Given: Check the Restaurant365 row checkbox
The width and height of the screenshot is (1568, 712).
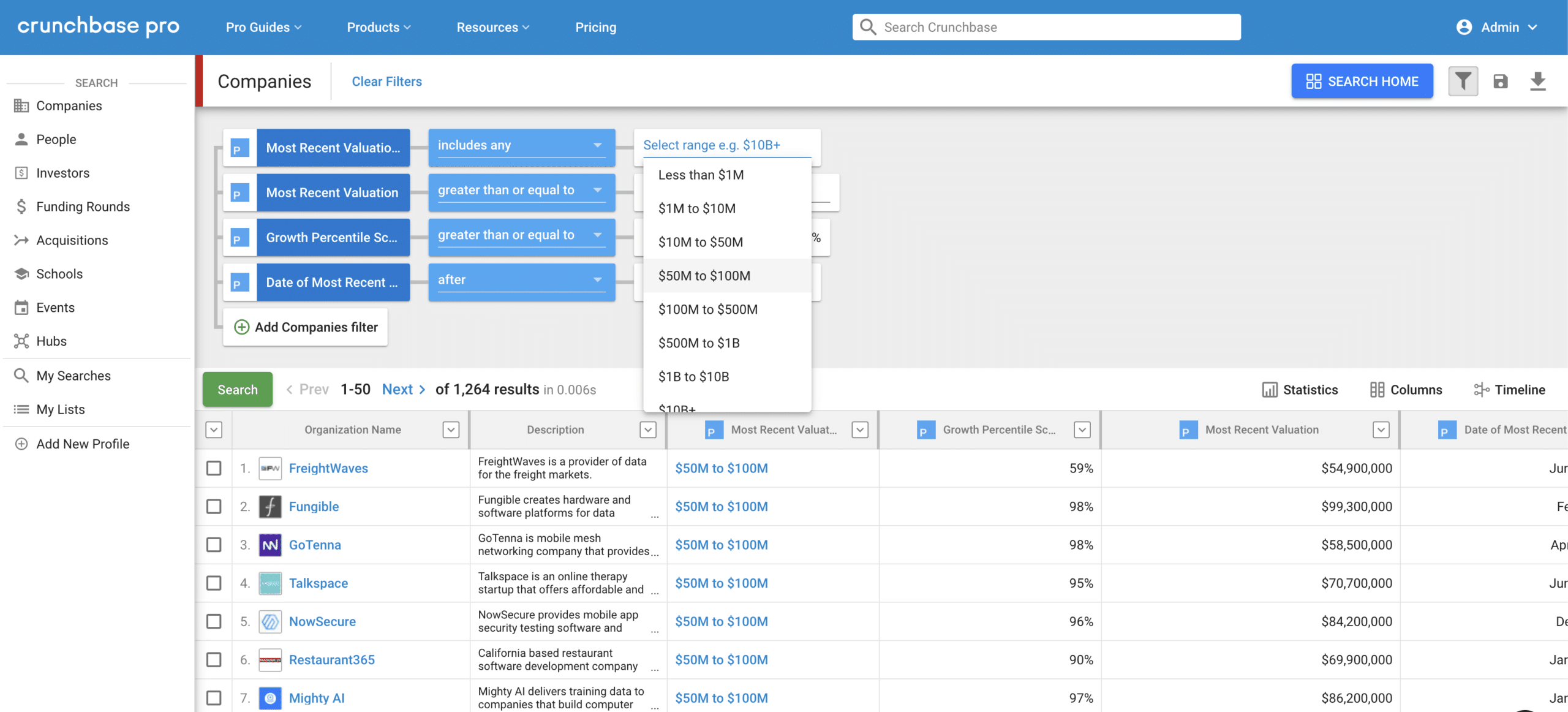Looking at the screenshot, I should (x=214, y=660).
